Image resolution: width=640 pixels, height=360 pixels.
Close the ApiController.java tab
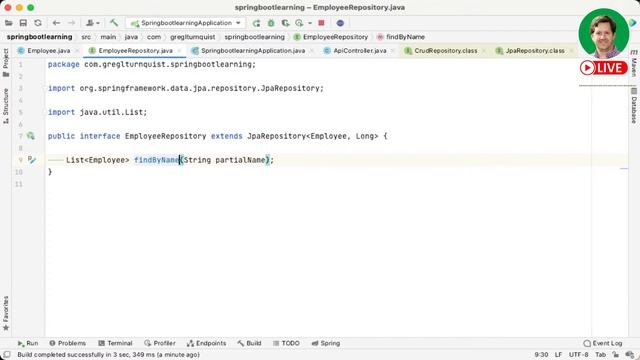(393, 51)
